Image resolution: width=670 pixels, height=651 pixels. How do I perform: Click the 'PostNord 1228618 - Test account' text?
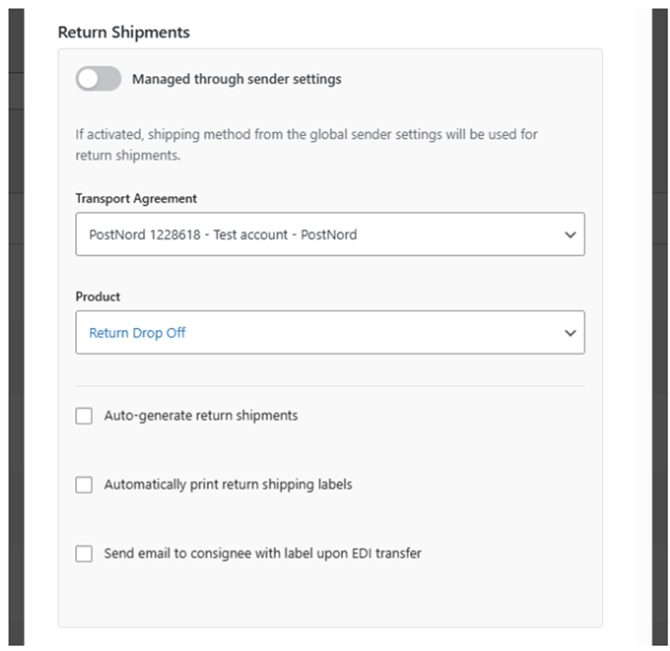pos(188,235)
